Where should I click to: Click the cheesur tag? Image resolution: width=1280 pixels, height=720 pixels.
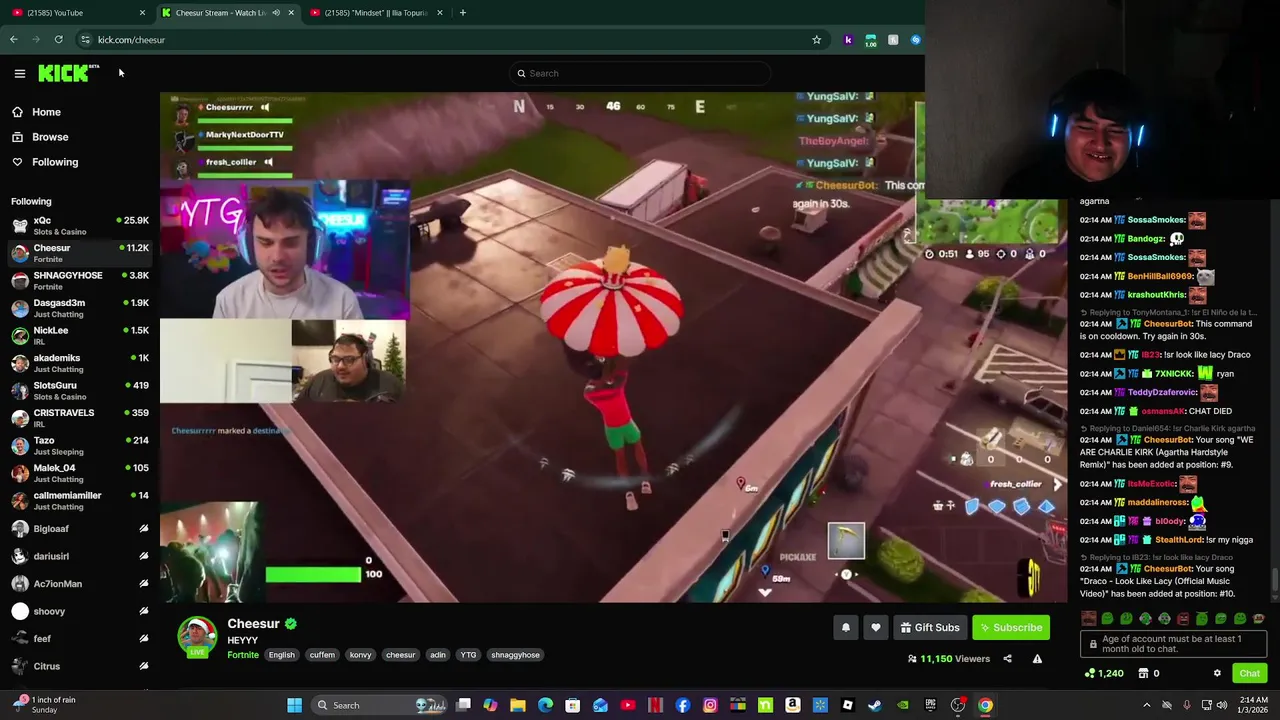tap(400, 655)
